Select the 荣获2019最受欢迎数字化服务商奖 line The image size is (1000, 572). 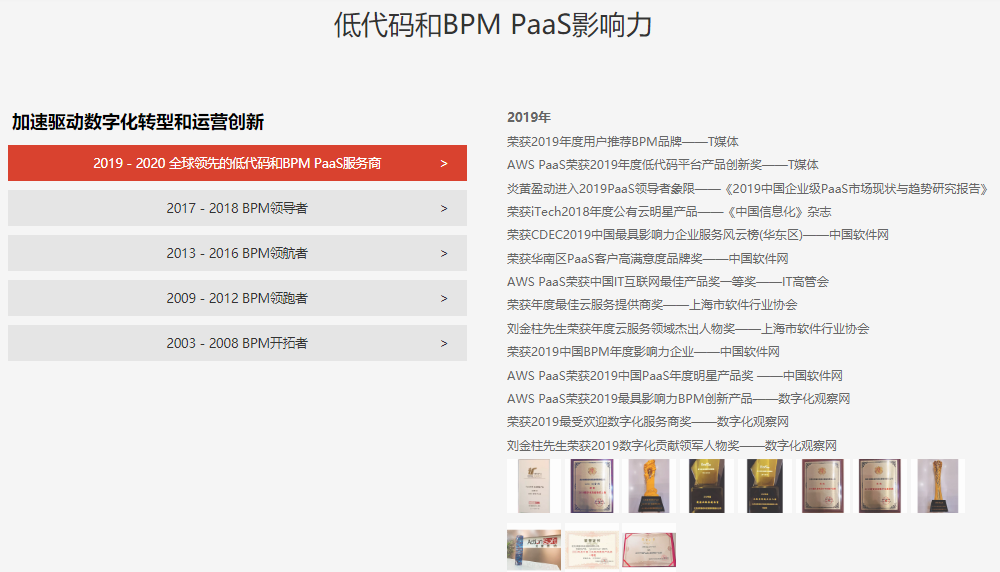click(x=648, y=422)
